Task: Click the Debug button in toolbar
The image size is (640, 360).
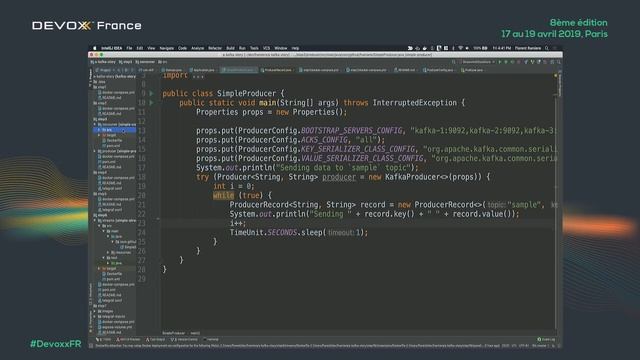Action: [x=506, y=62]
